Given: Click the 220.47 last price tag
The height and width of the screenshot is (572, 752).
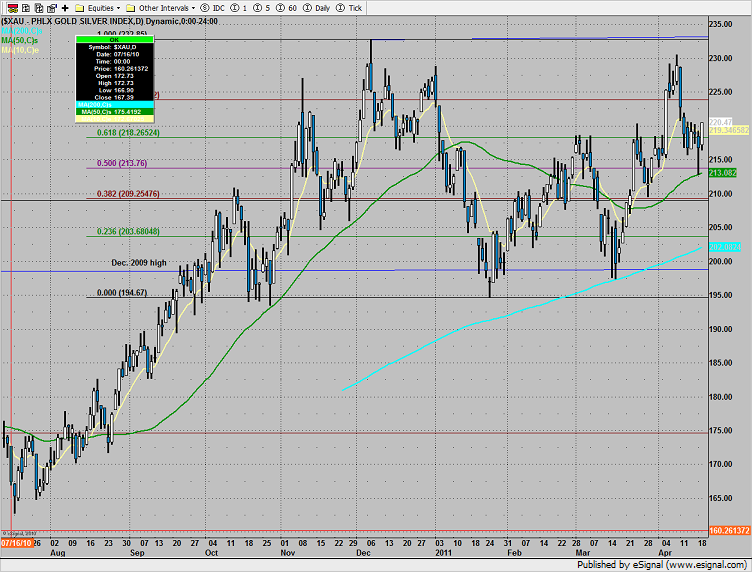Looking at the screenshot, I should pos(721,123).
